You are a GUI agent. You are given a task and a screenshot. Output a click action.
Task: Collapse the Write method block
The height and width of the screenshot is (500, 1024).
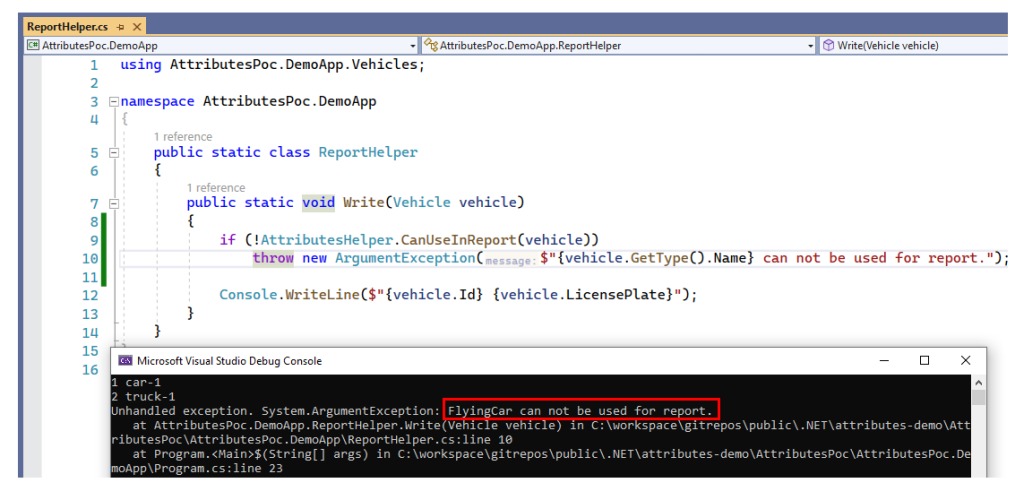114,203
